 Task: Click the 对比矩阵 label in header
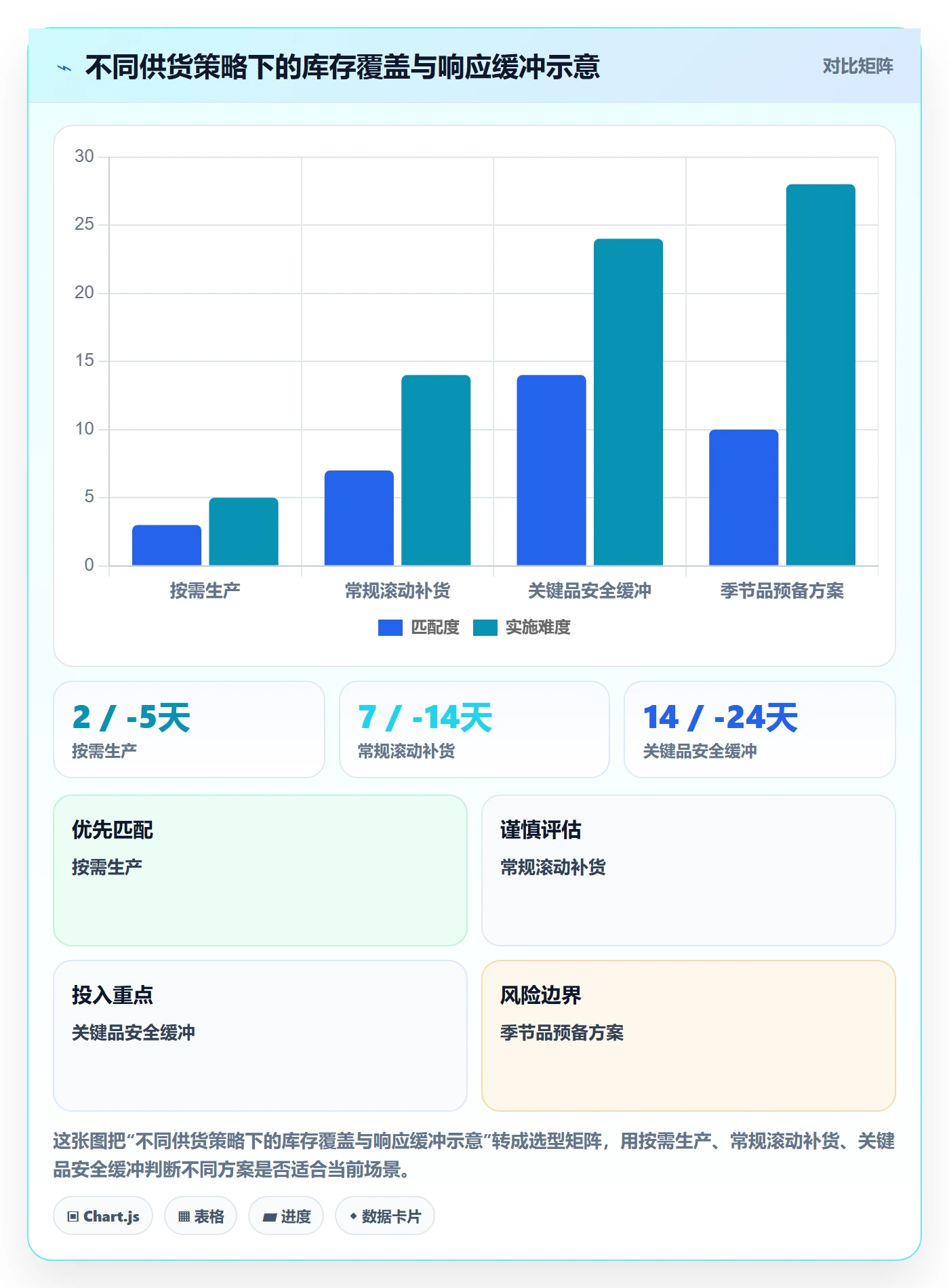pyautogui.click(x=857, y=66)
